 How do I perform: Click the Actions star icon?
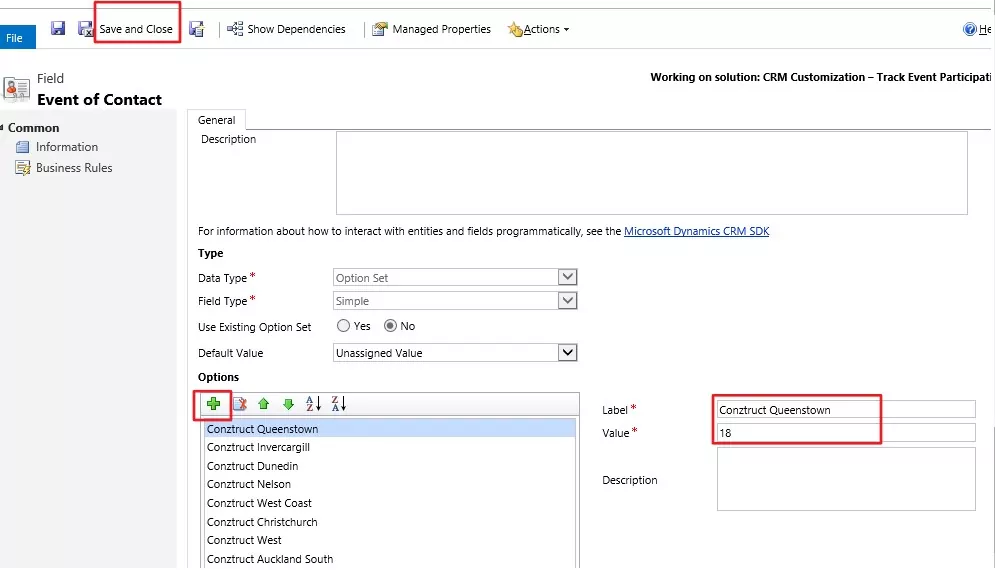[515, 29]
